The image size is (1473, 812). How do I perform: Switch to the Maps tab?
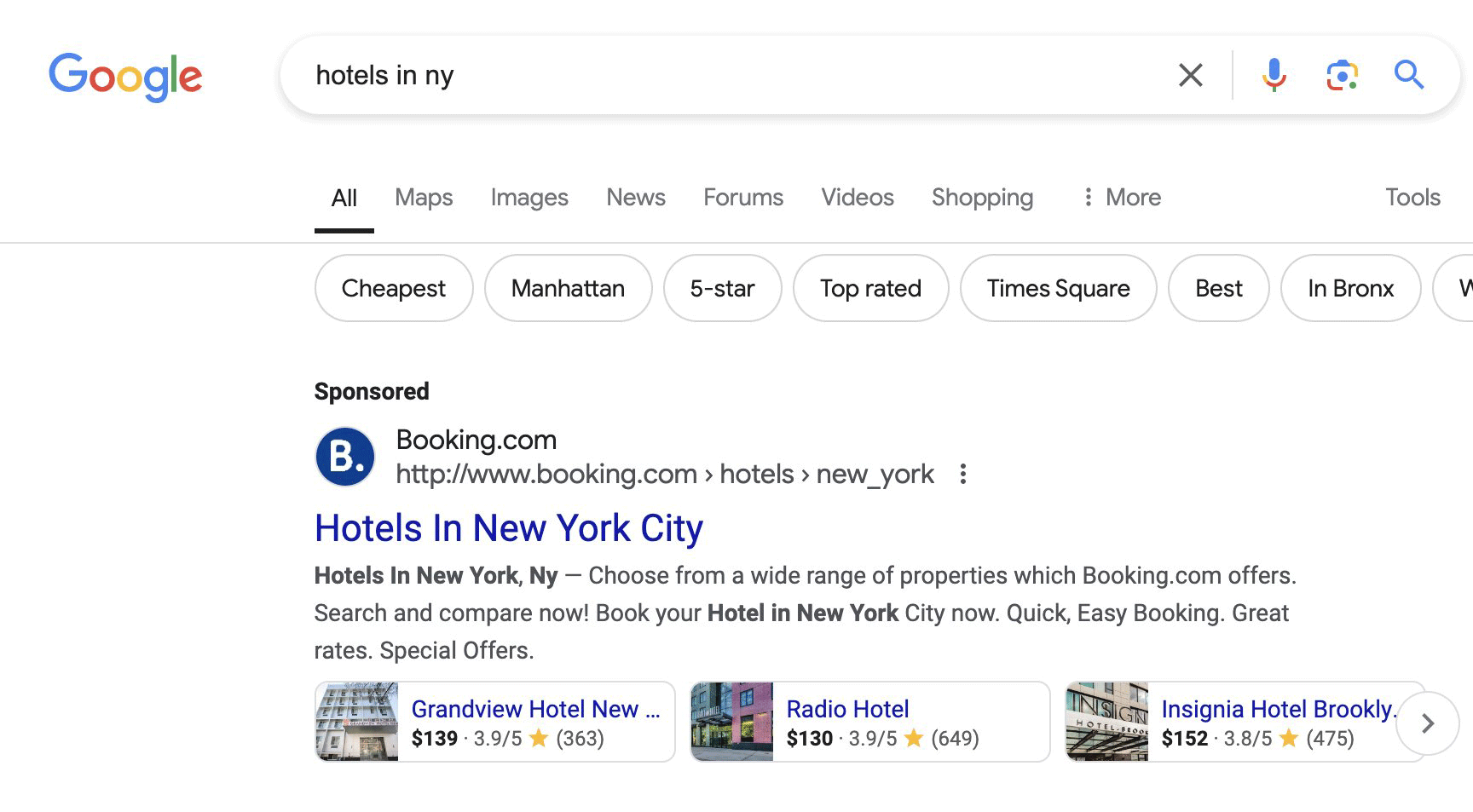coord(424,198)
